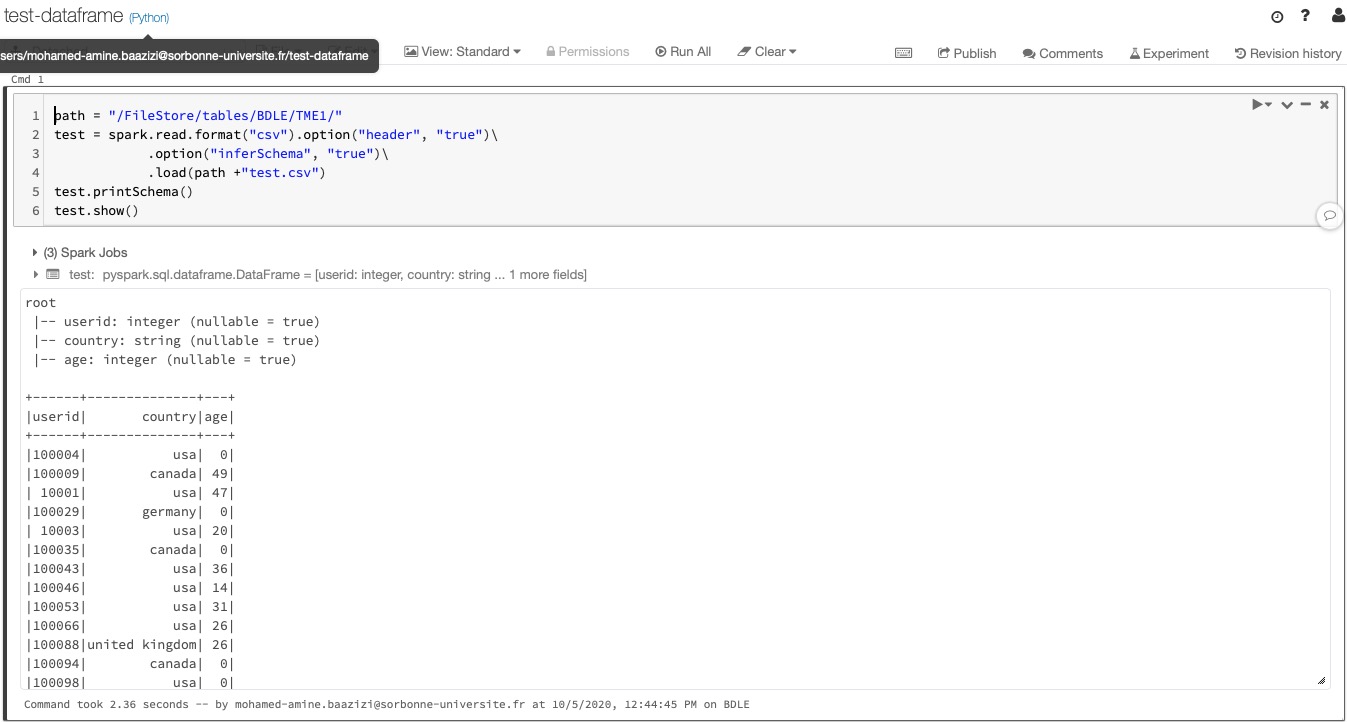1347x722 pixels.
Task: Click the inferSchema option code line
Action: coord(268,154)
